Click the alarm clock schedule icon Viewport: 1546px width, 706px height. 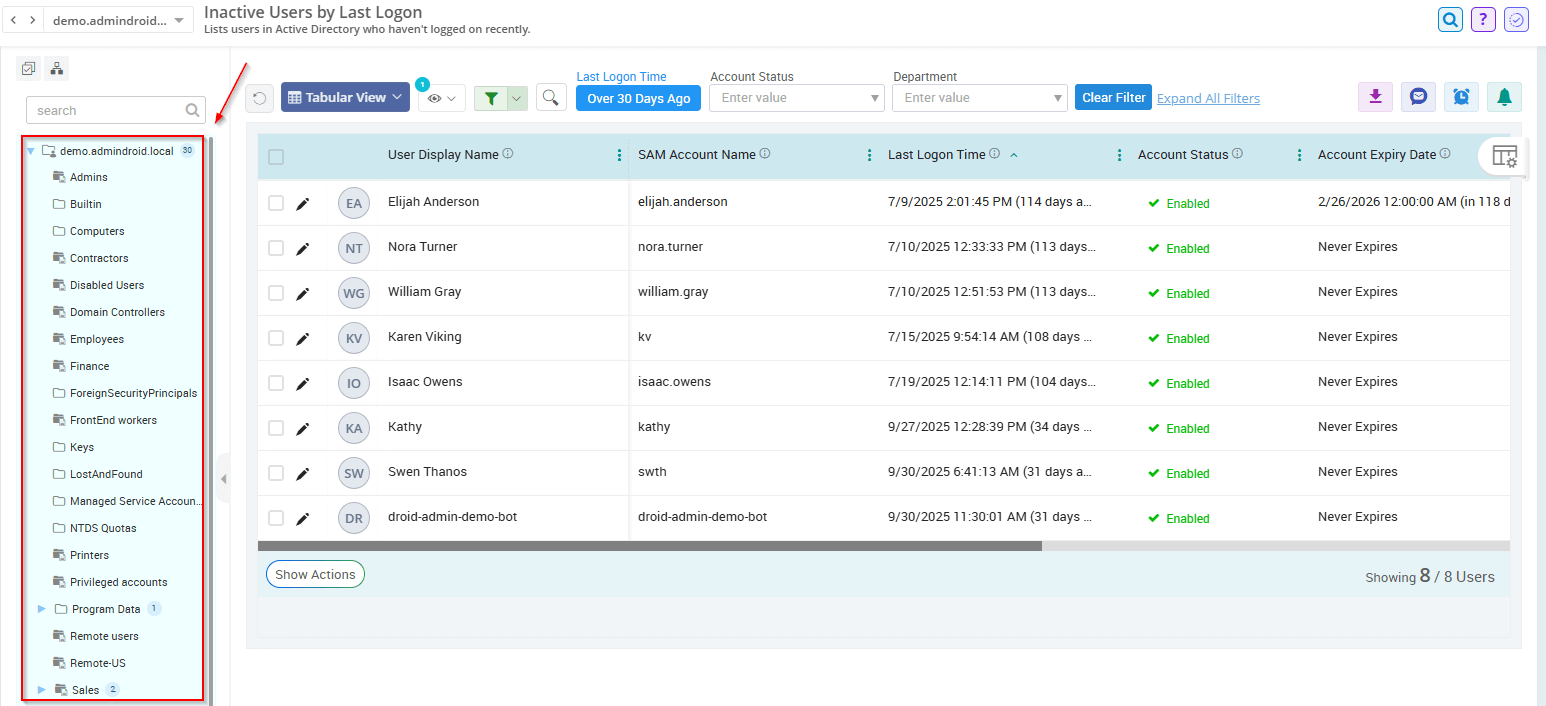point(1461,97)
